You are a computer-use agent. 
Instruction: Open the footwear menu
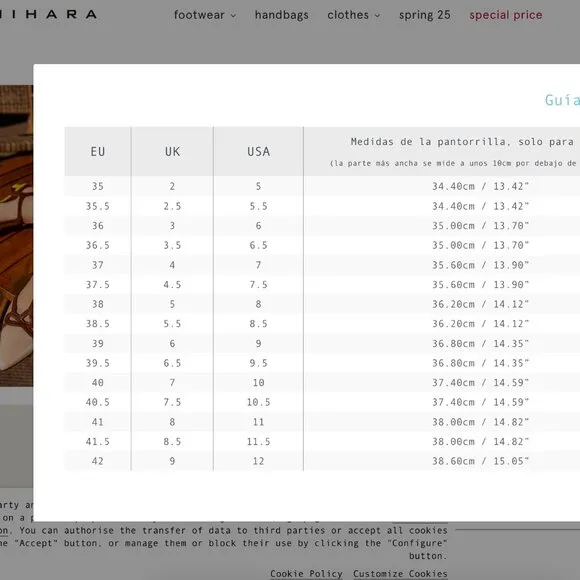coord(205,15)
